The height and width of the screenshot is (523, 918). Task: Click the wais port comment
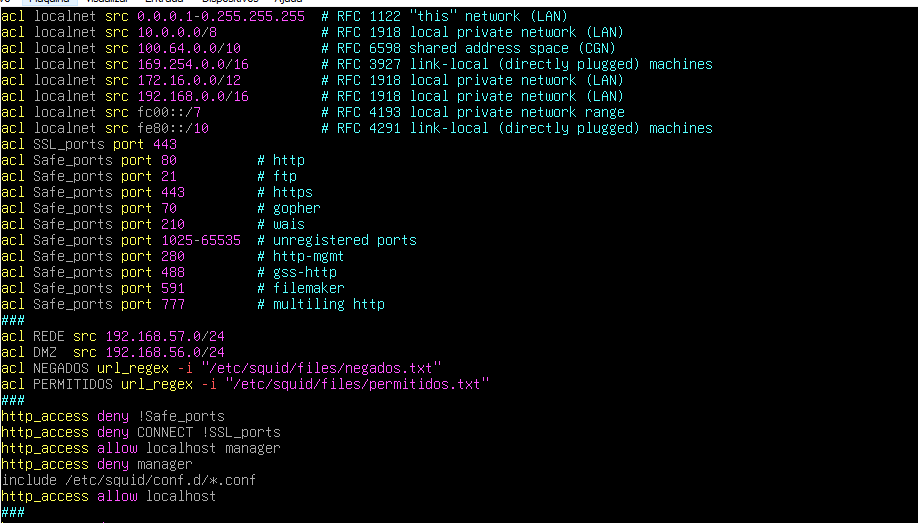tap(288, 224)
